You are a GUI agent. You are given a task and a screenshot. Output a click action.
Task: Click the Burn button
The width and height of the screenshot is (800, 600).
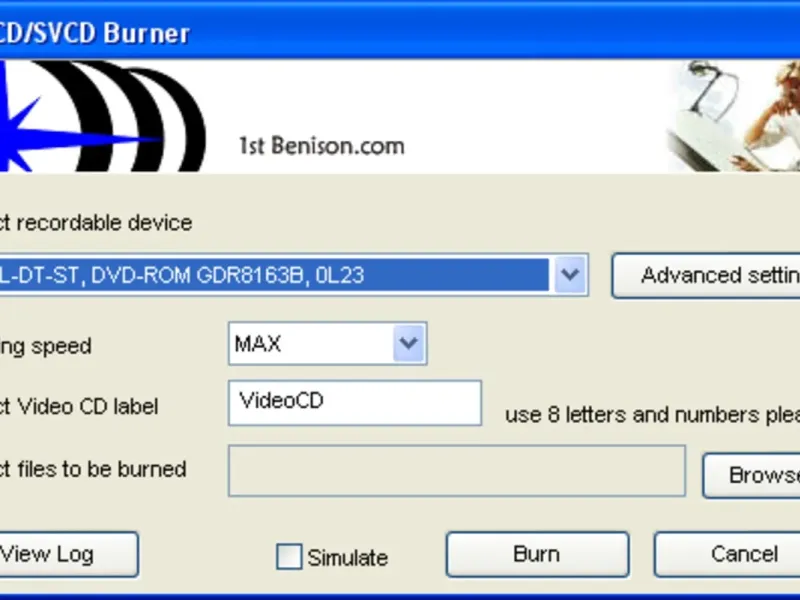(x=537, y=555)
